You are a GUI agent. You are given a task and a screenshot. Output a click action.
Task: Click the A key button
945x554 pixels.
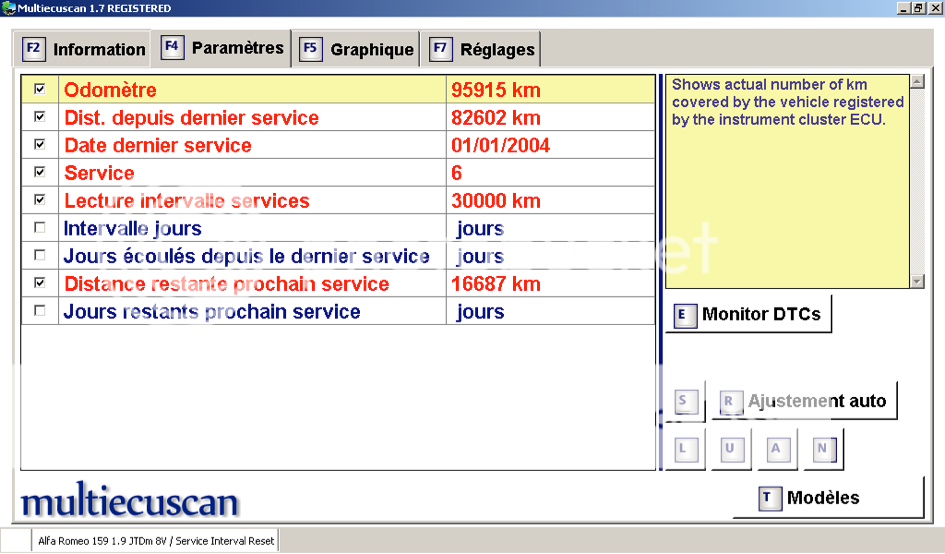tap(777, 449)
